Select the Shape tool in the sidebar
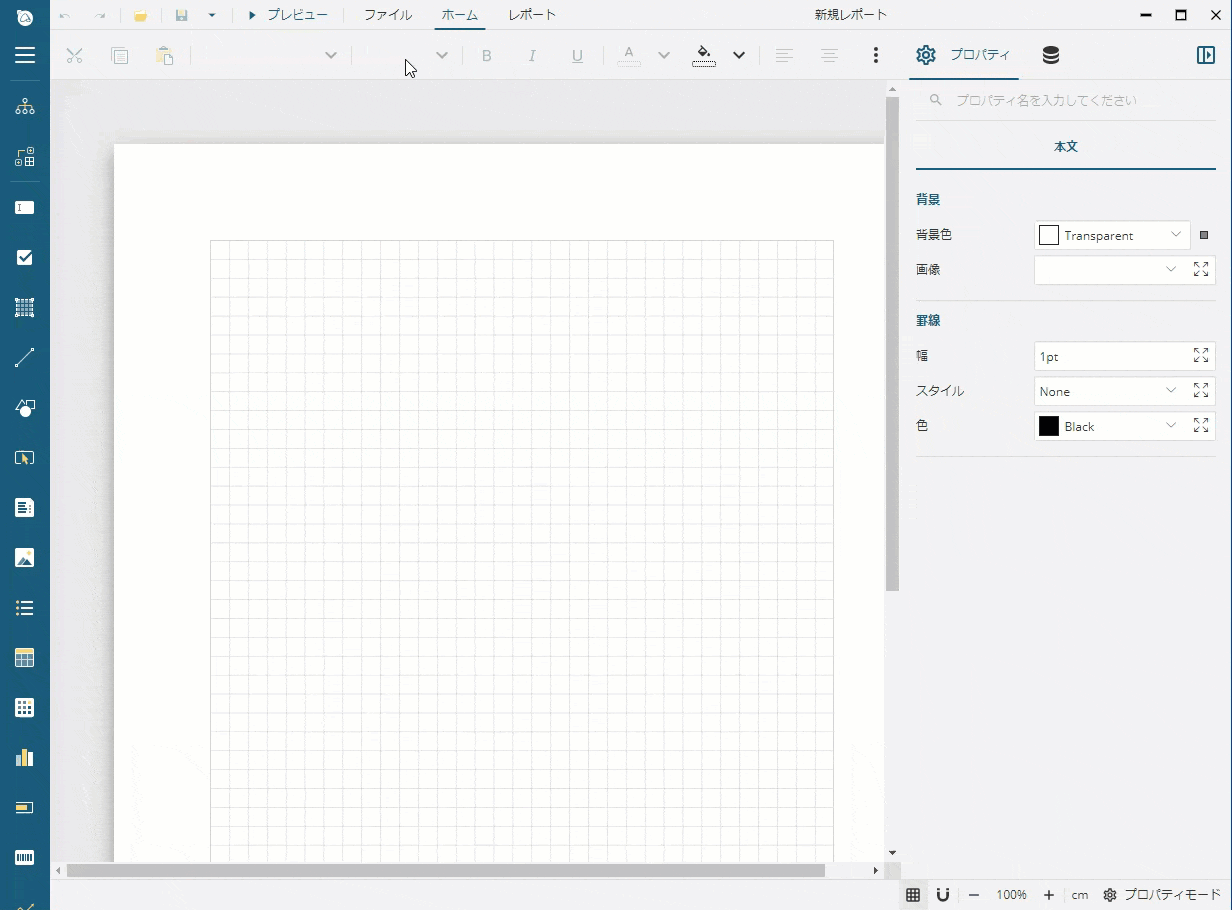This screenshot has height=910, width=1232. (x=24, y=407)
